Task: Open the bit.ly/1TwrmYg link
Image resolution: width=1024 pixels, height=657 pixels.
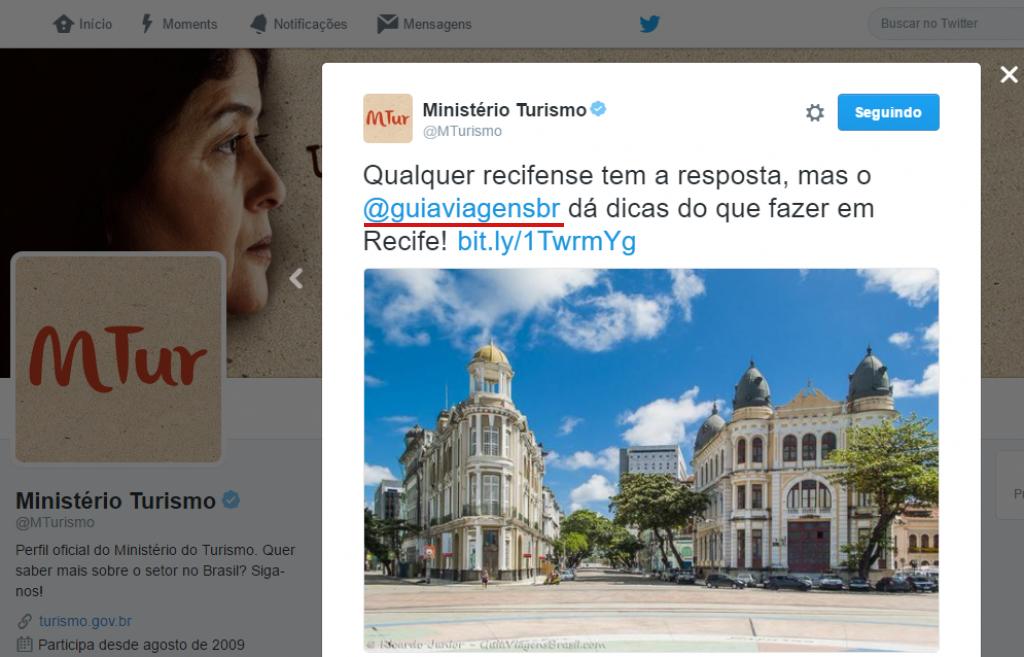Action: (x=546, y=242)
